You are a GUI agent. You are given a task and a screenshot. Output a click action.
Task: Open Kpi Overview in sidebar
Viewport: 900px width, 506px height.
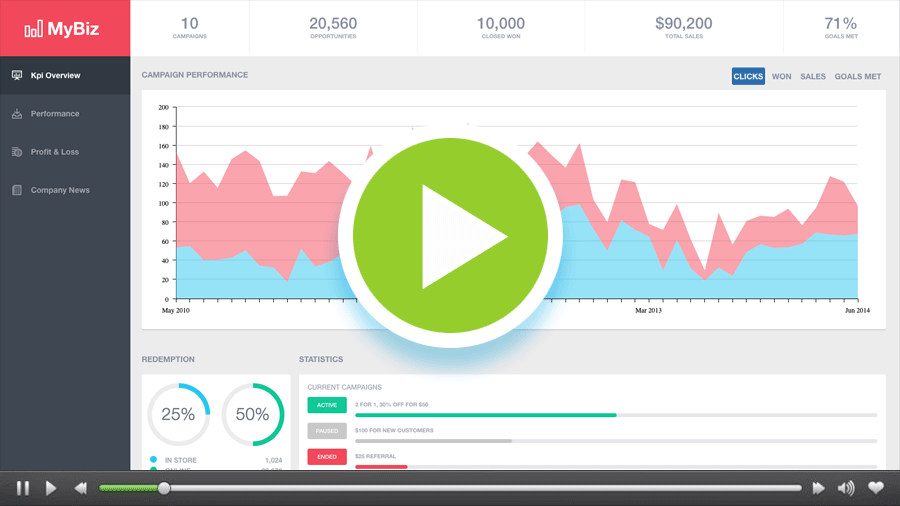55,76
